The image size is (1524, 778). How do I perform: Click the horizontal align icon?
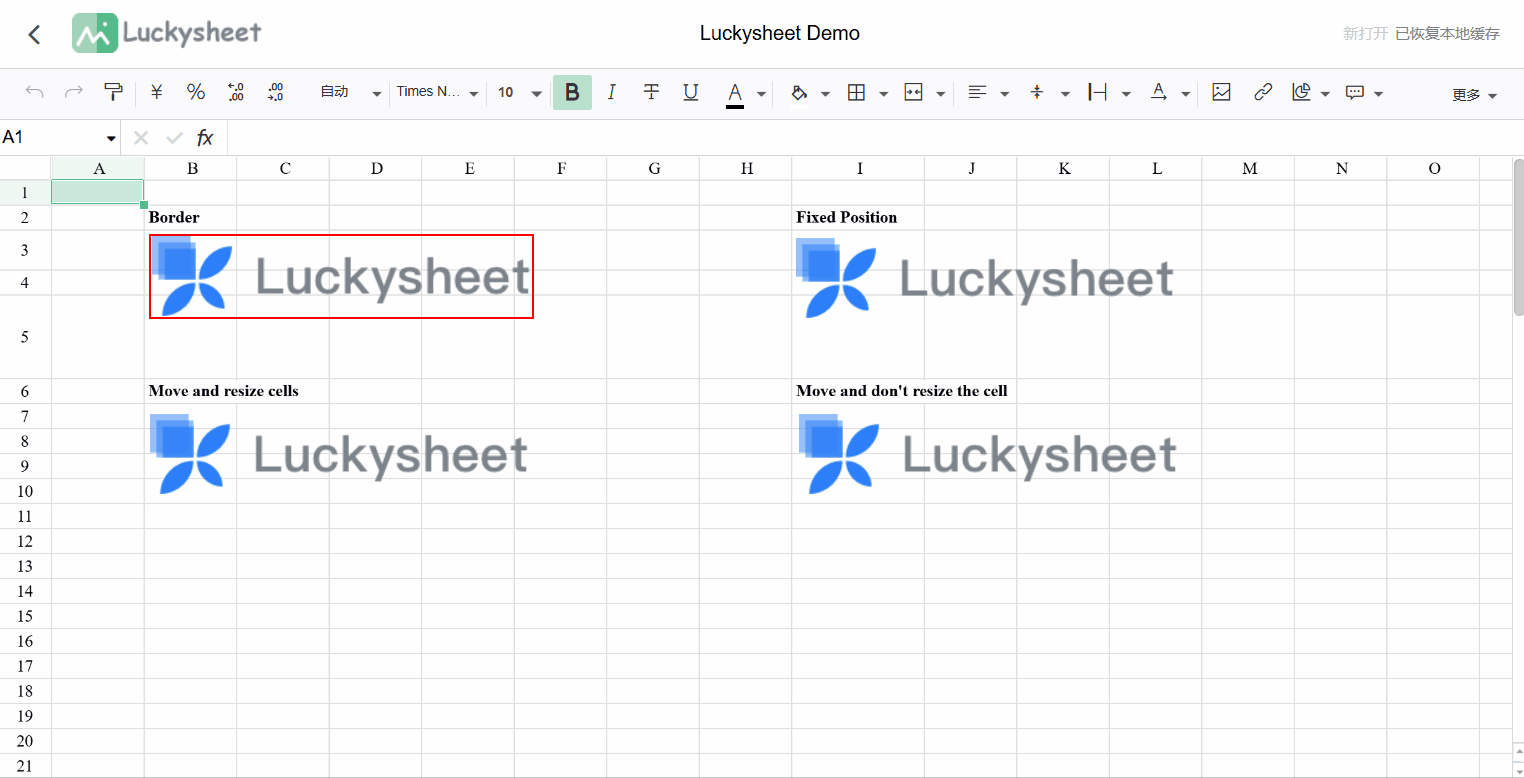tap(977, 92)
